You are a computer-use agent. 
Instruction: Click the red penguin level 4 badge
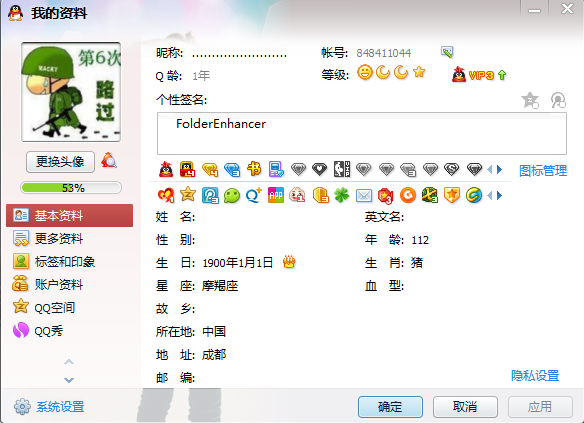[x=187, y=169]
